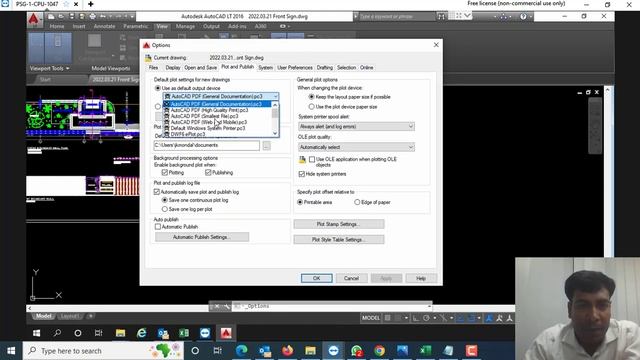Choose DWF6 ePlot.pc3 from list

pyautogui.click(x=218, y=134)
